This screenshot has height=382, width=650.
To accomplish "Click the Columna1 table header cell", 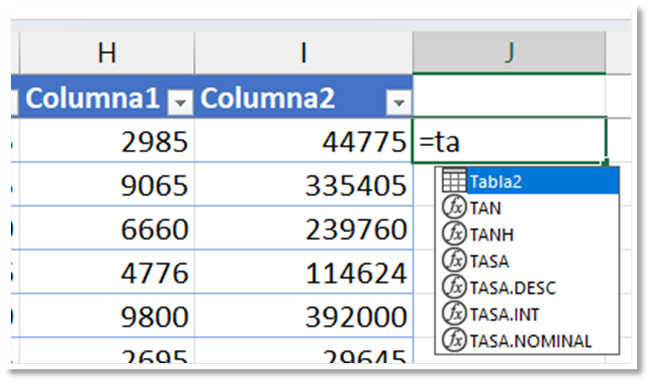I will point(107,97).
